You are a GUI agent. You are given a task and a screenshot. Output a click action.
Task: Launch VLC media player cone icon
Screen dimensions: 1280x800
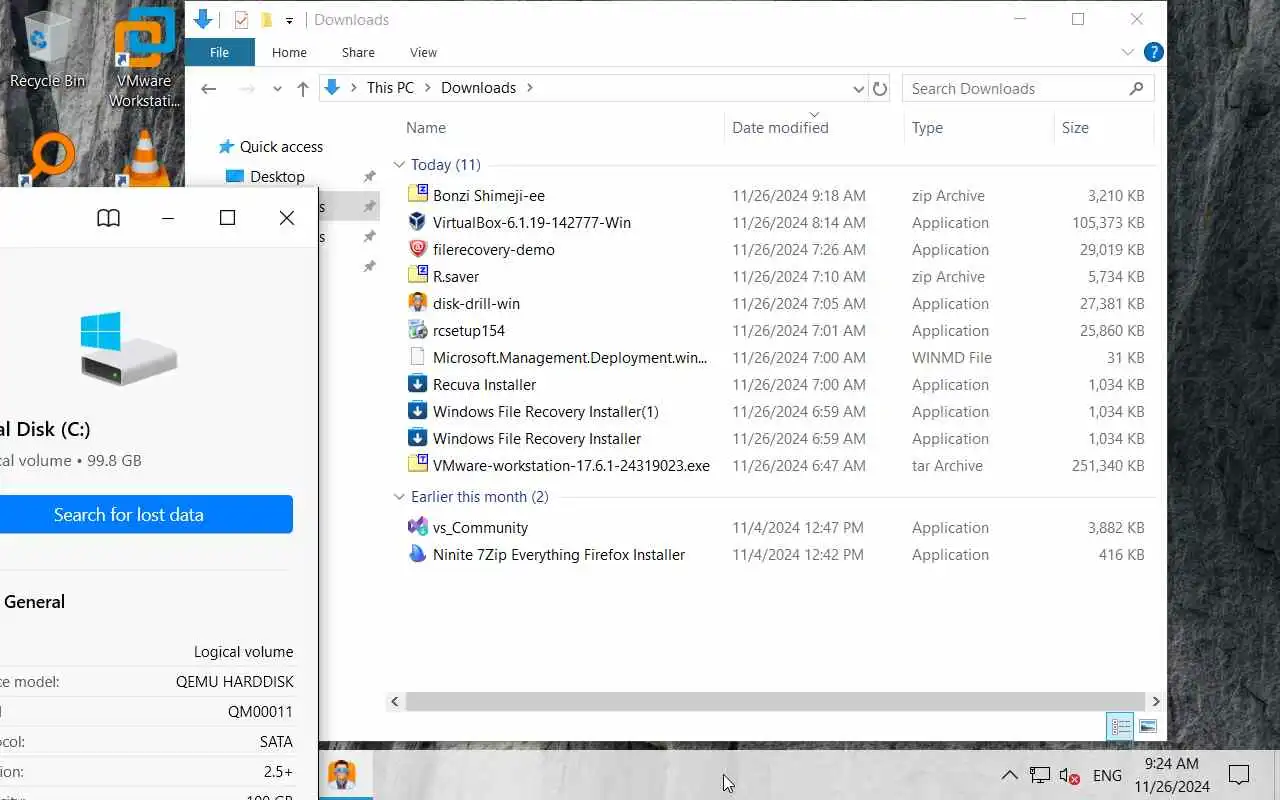146,158
